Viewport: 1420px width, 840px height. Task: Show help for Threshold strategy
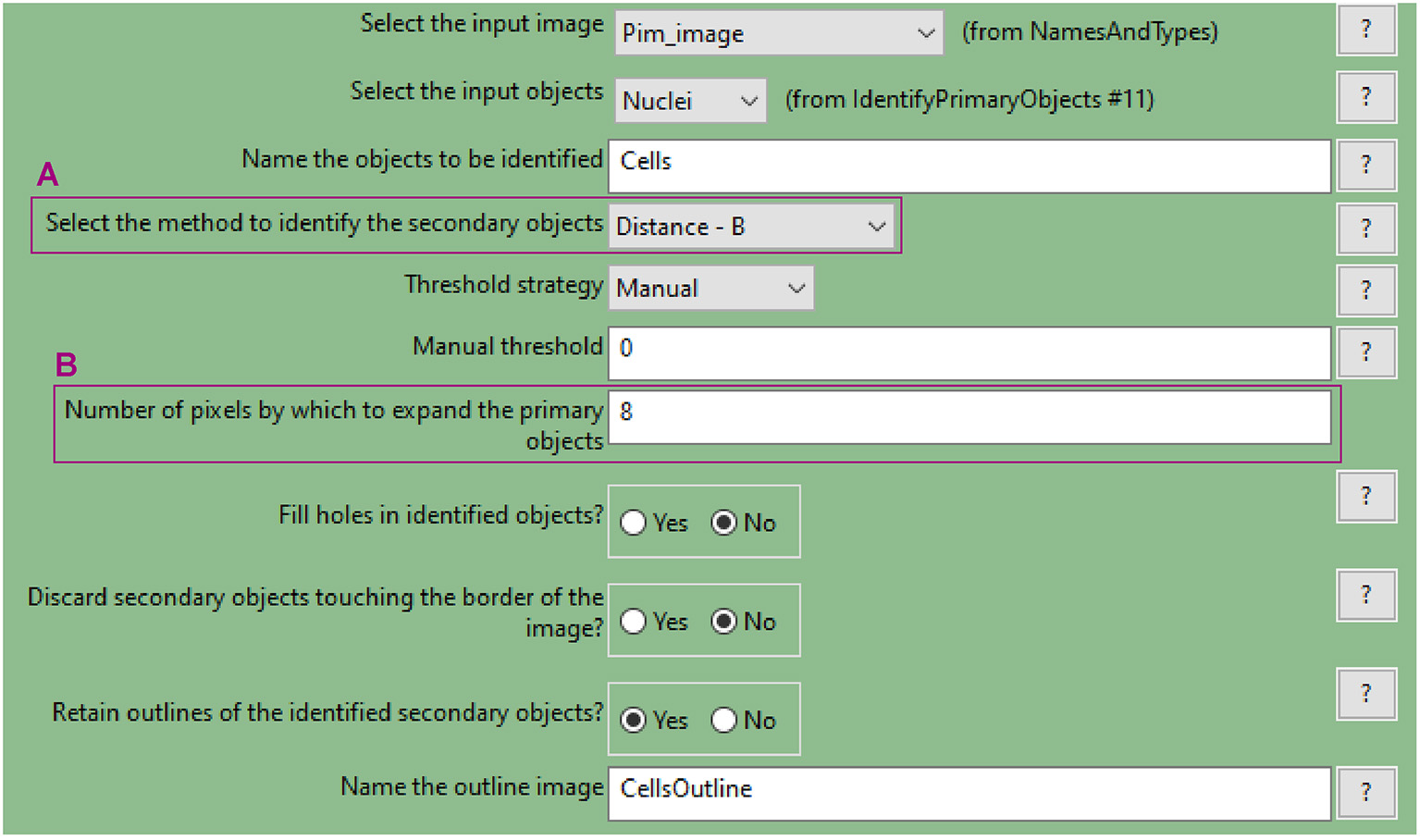1365,290
